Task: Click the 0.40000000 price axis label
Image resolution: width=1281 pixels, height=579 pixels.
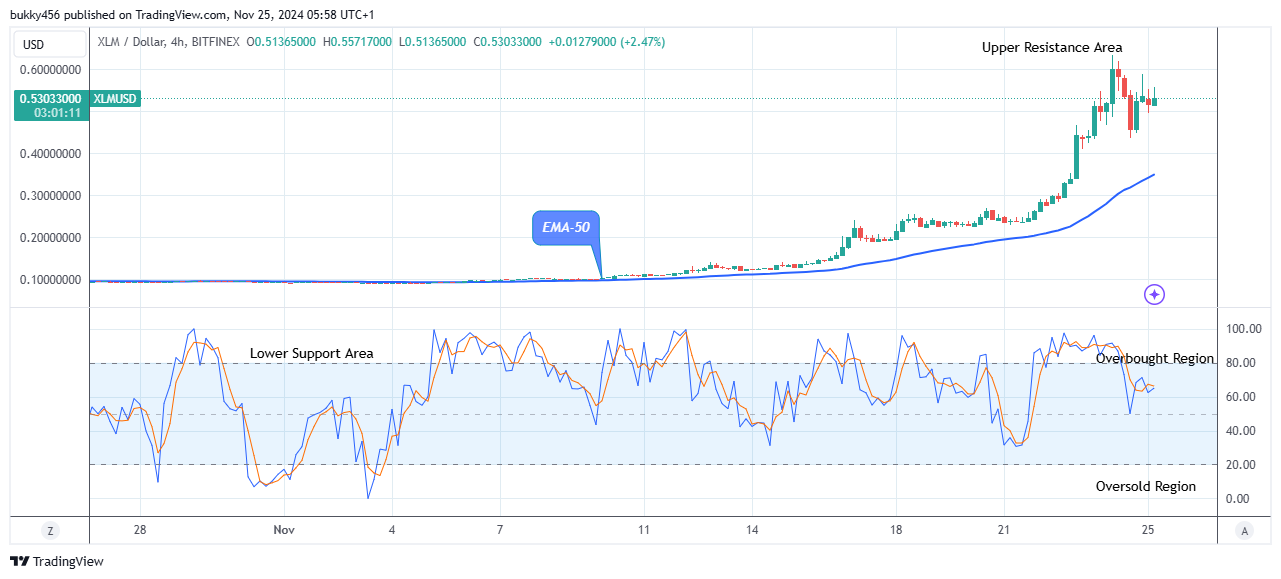Action: [x=50, y=154]
